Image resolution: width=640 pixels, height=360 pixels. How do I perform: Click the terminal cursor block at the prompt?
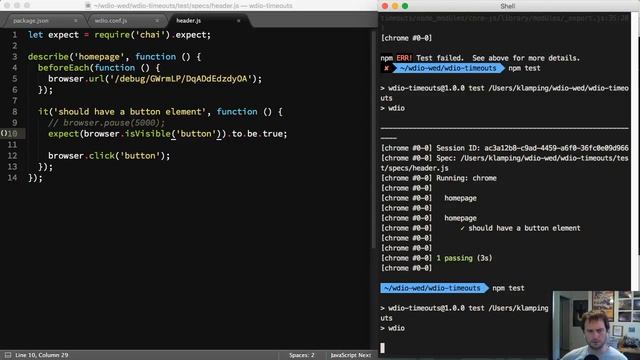[382, 348]
